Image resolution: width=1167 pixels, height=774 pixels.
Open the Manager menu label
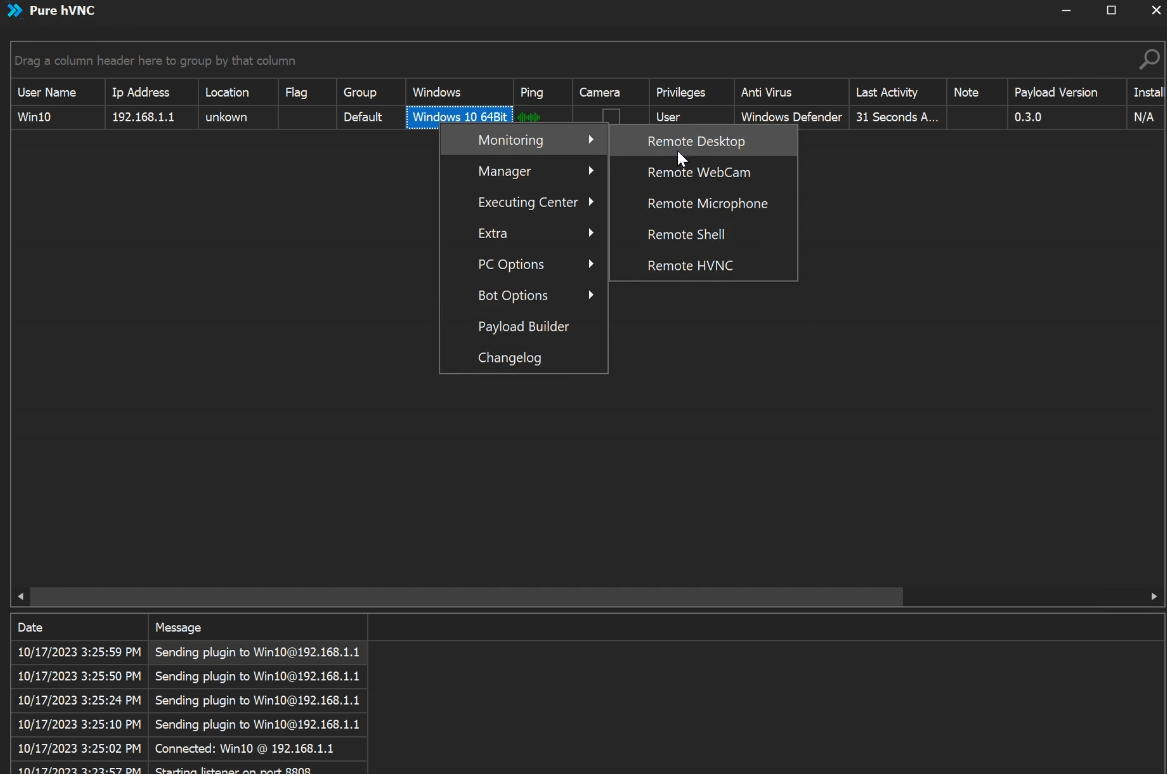(x=505, y=171)
